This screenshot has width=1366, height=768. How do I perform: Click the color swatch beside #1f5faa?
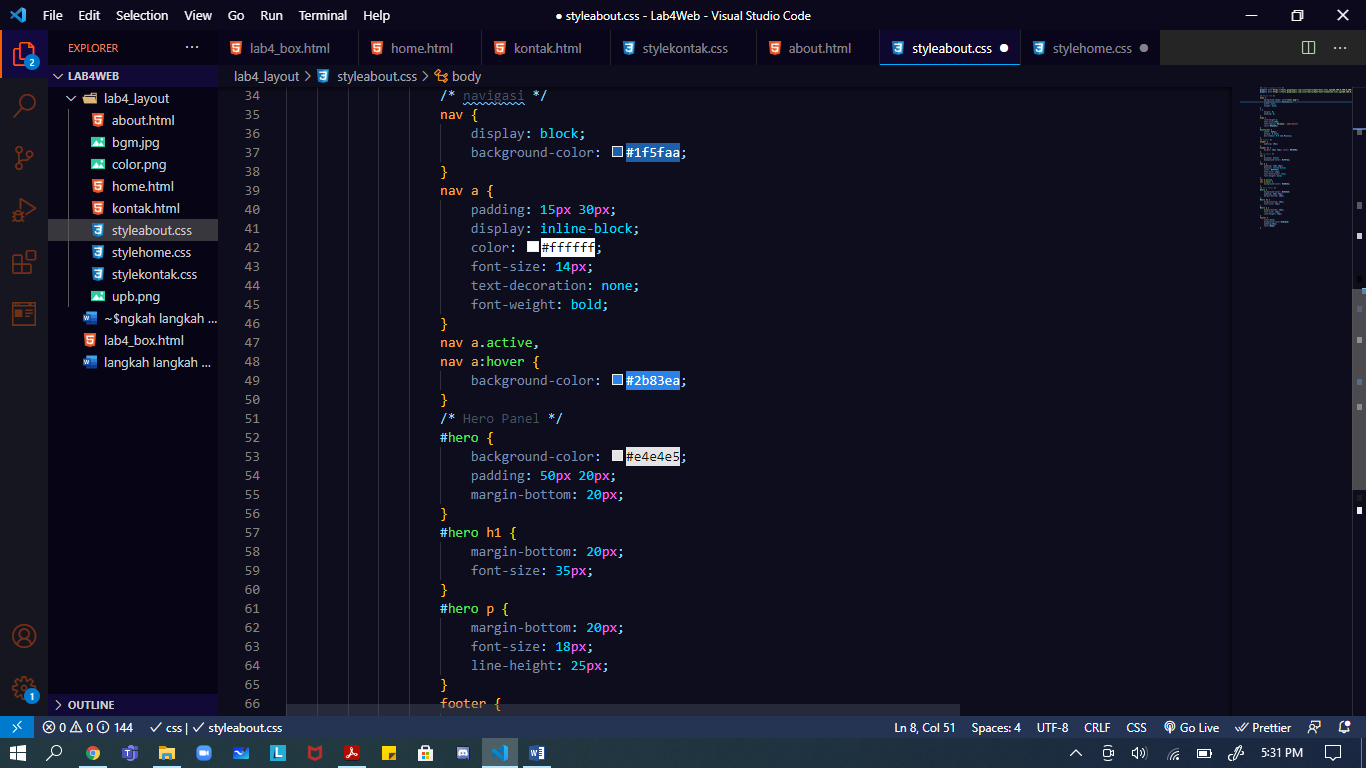click(616, 151)
